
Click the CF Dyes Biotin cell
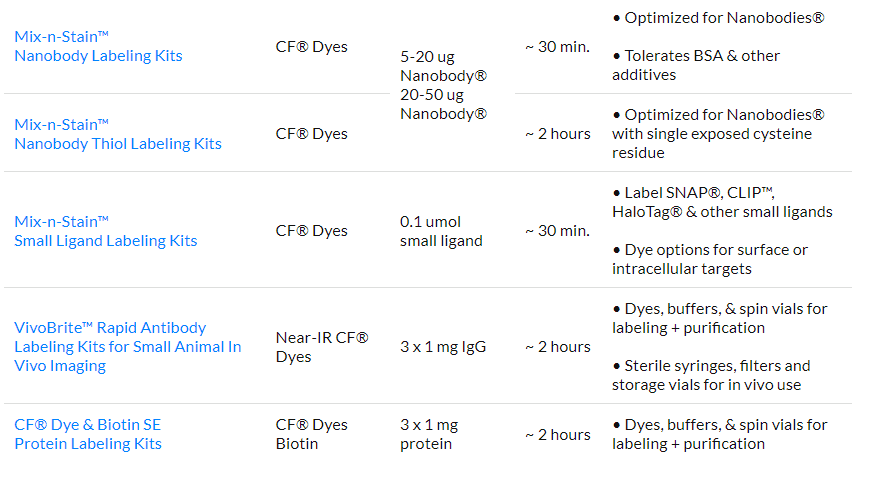pos(311,434)
